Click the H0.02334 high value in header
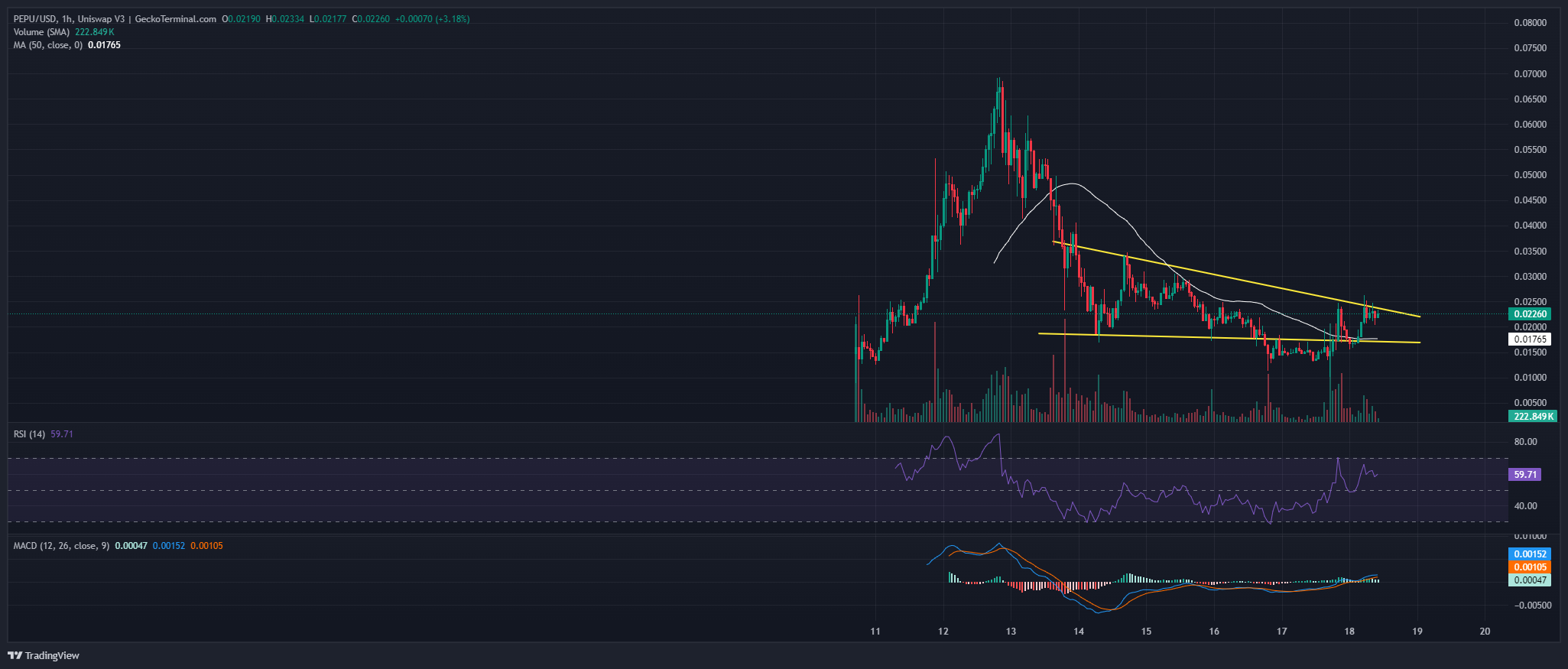This screenshot has height=669, width=1568. [x=285, y=19]
